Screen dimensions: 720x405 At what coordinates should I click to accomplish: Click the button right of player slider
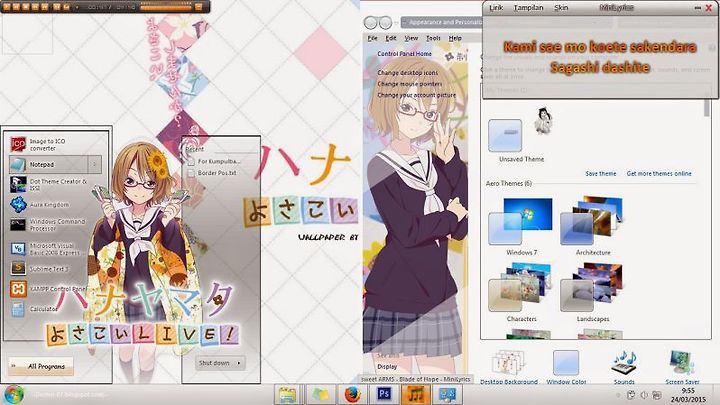coord(198,7)
